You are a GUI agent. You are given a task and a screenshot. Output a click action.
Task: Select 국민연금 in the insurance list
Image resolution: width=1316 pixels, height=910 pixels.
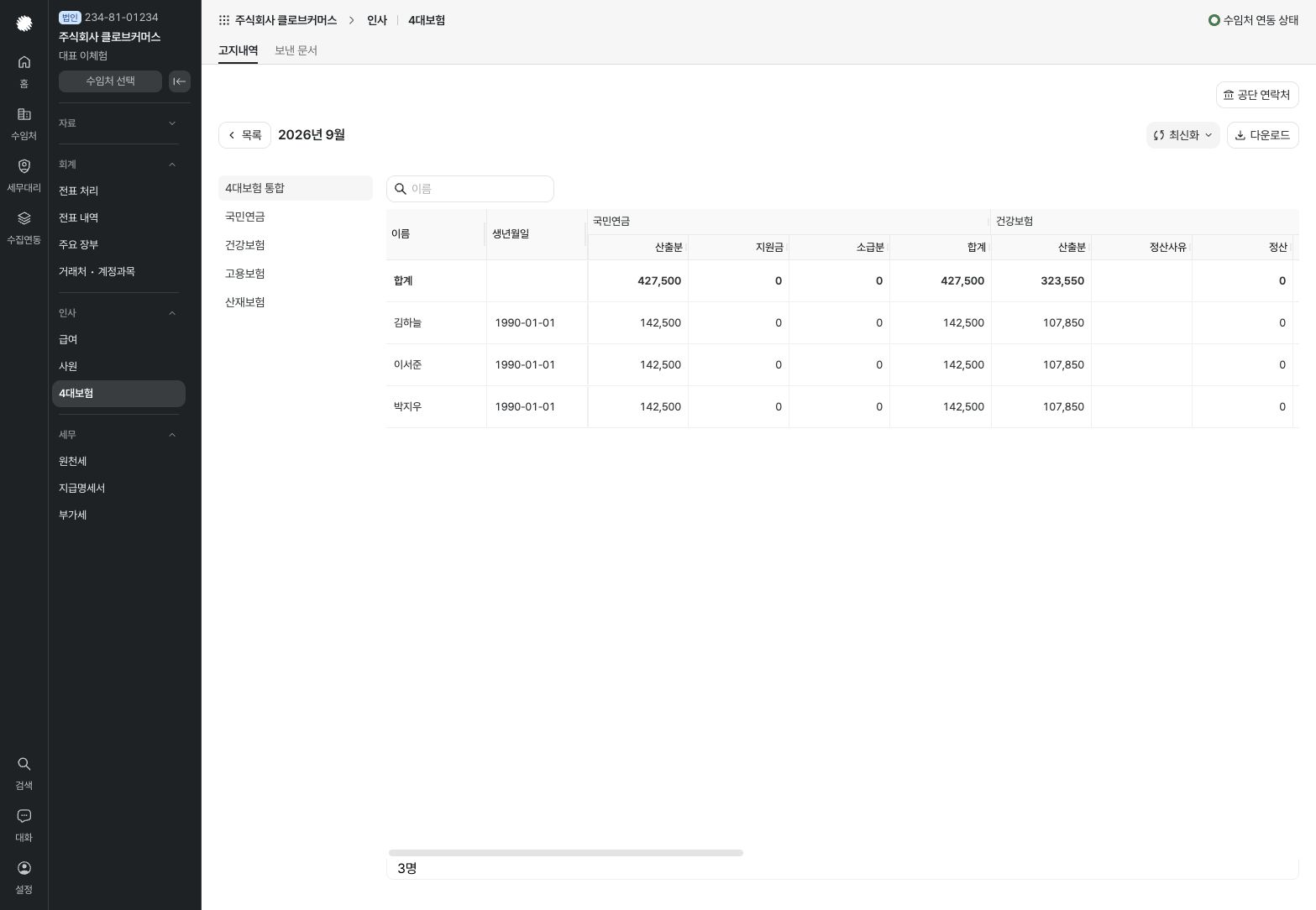point(296,217)
